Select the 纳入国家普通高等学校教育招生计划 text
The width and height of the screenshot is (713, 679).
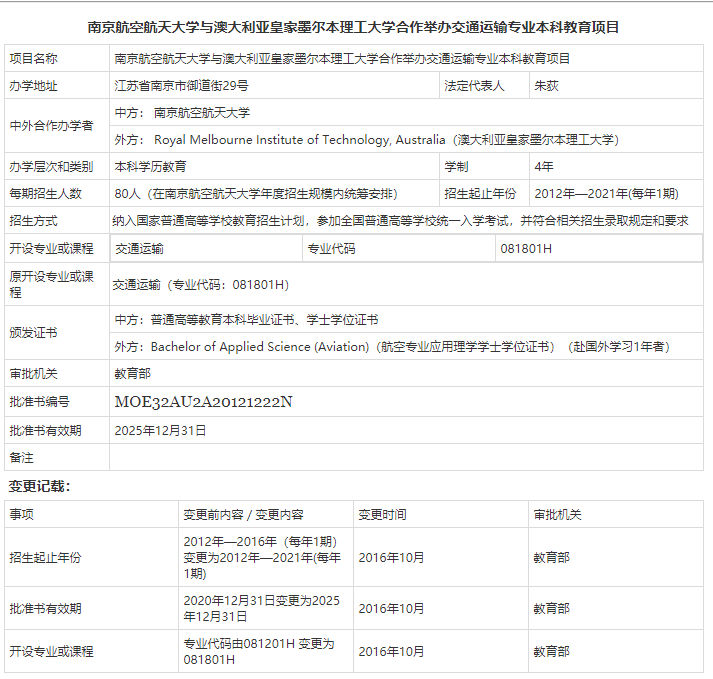pos(401,221)
